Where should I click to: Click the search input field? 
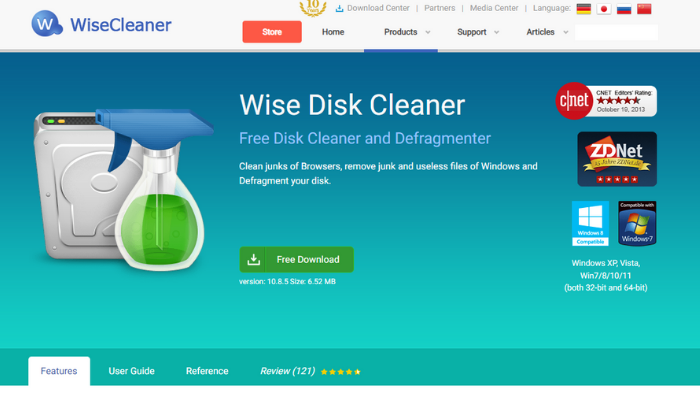(616, 32)
